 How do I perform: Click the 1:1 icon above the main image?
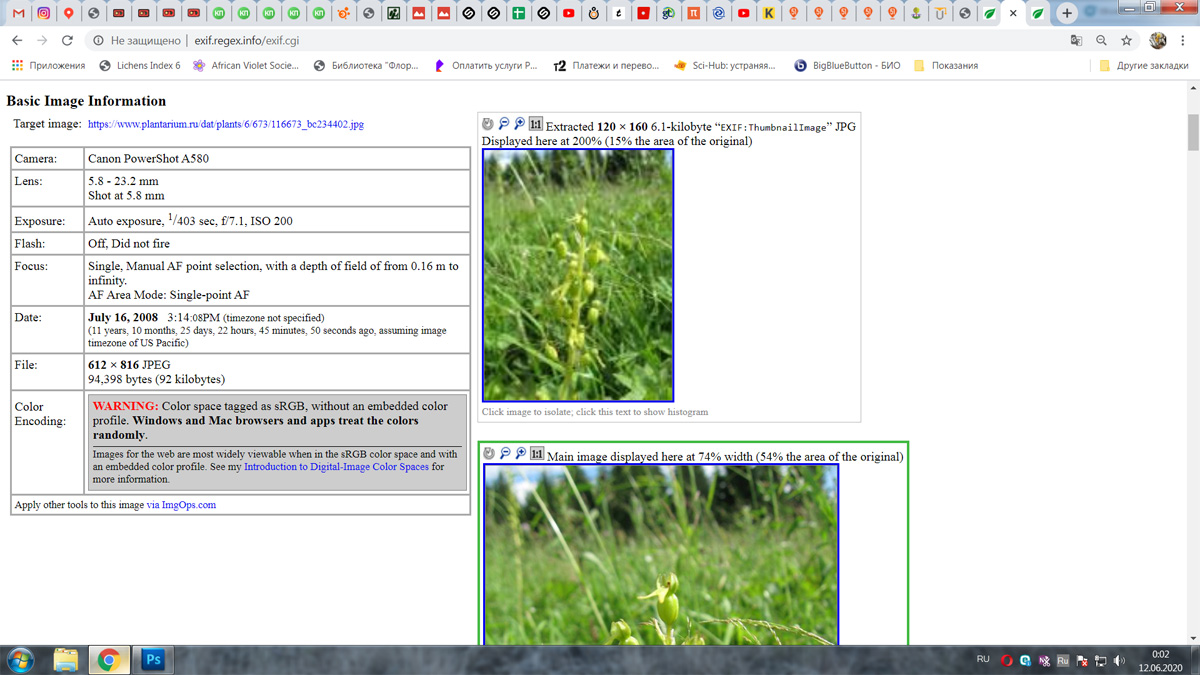pos(537,454)
